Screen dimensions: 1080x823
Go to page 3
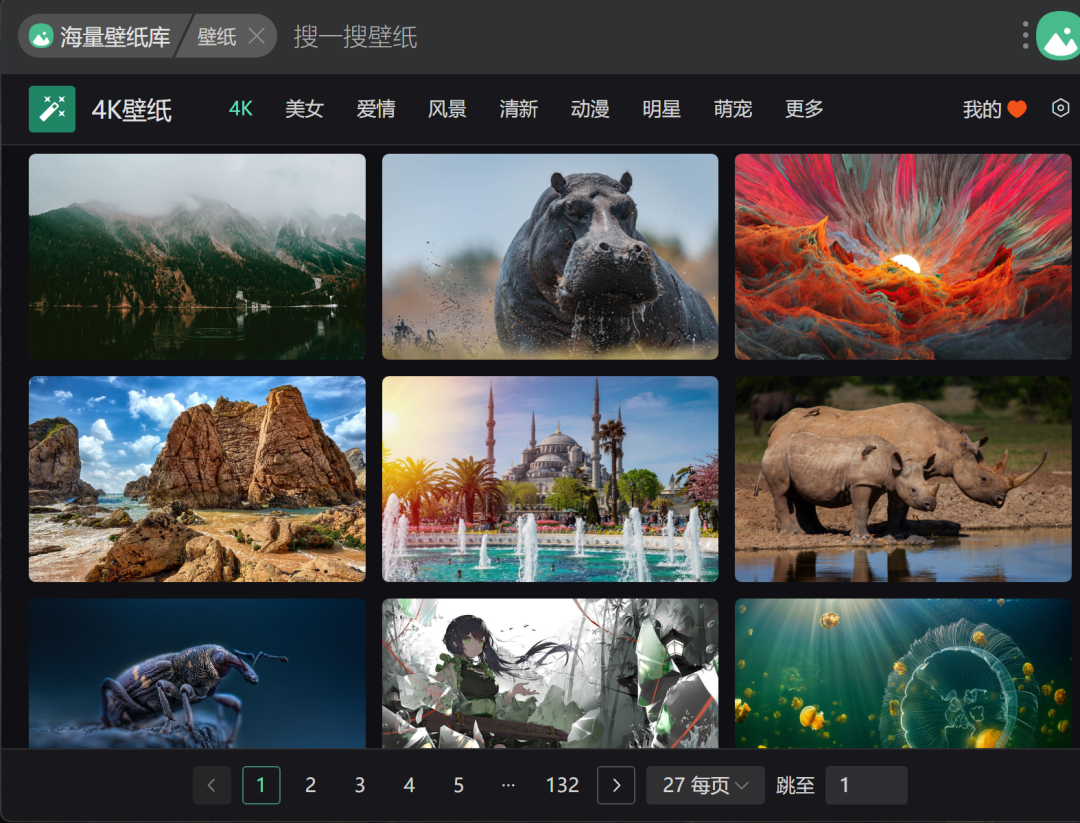tap(360, 785)
